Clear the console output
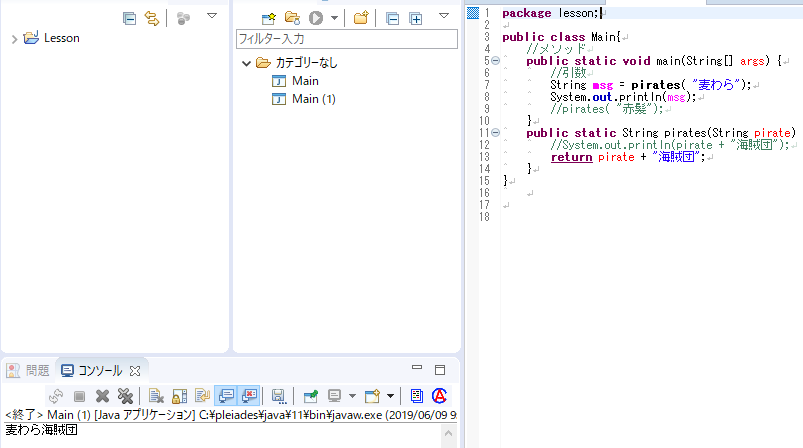Screen dimensions: 803x448 point(156,396)
